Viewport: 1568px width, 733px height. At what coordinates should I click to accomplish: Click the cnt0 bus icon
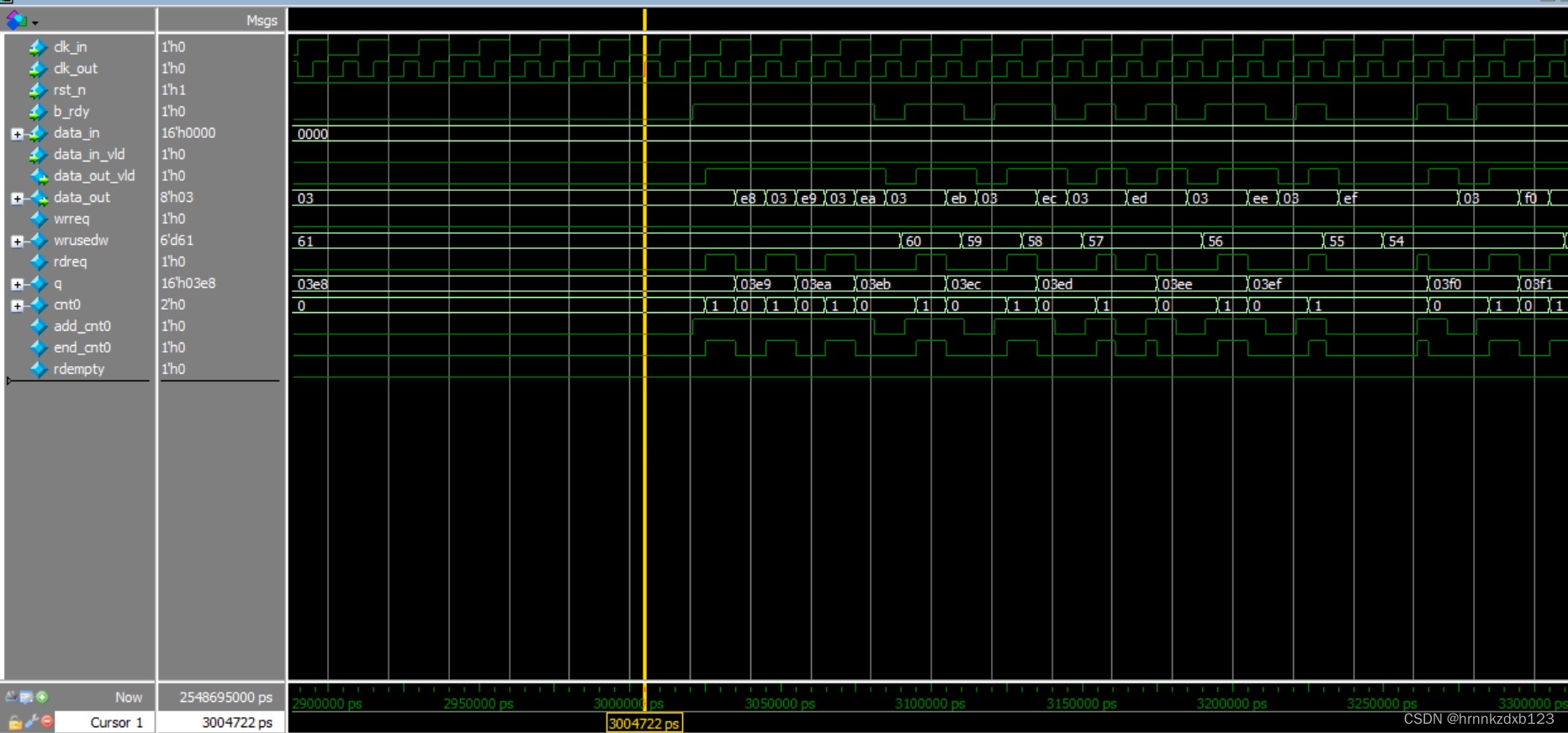point(38,305)
